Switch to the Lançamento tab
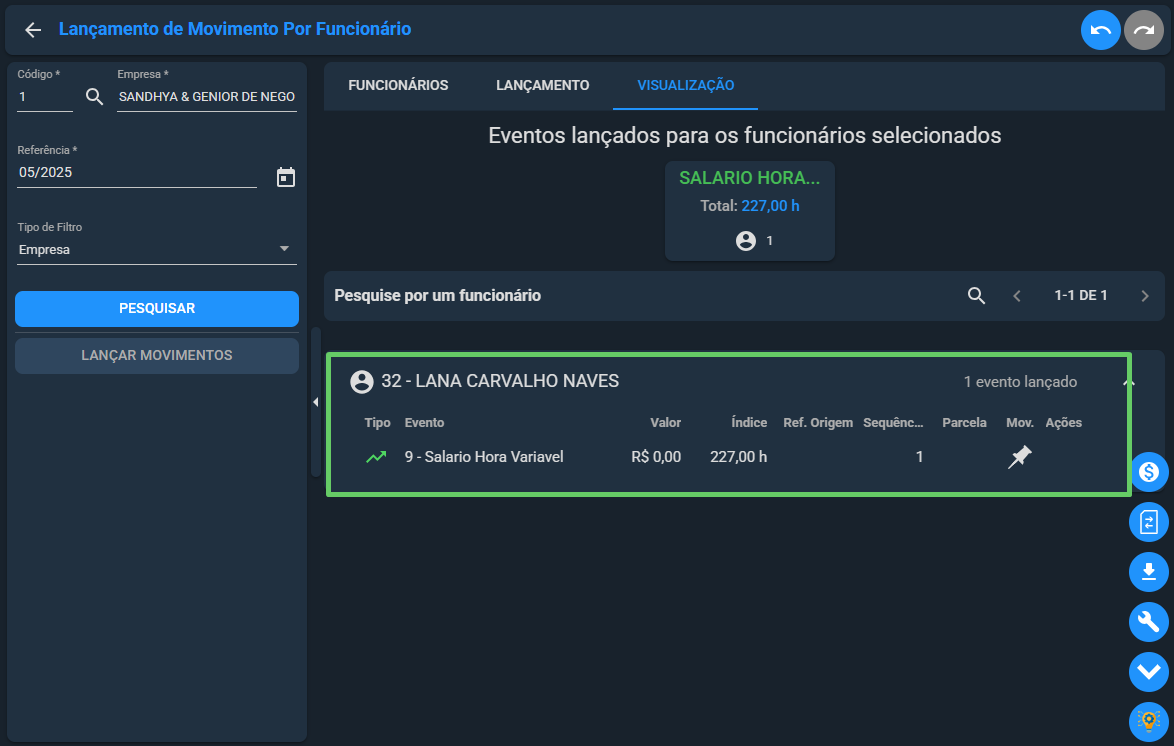 click(x=542, y=85)
